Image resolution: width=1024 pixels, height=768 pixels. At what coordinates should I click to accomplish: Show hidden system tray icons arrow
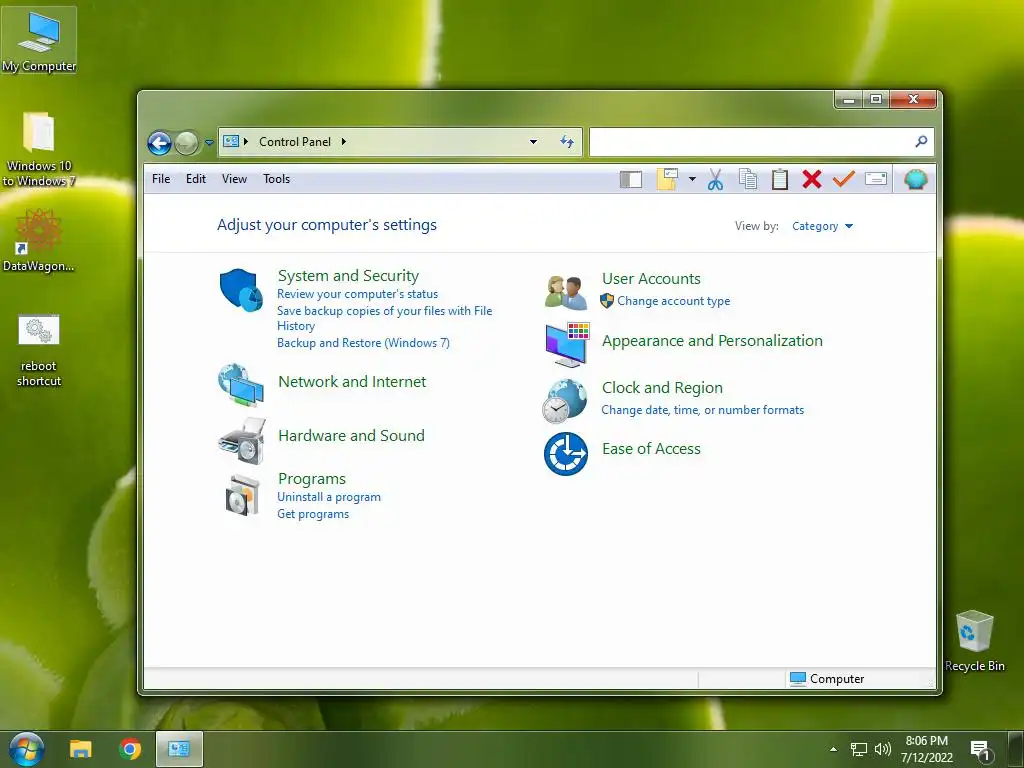point(833,749)
